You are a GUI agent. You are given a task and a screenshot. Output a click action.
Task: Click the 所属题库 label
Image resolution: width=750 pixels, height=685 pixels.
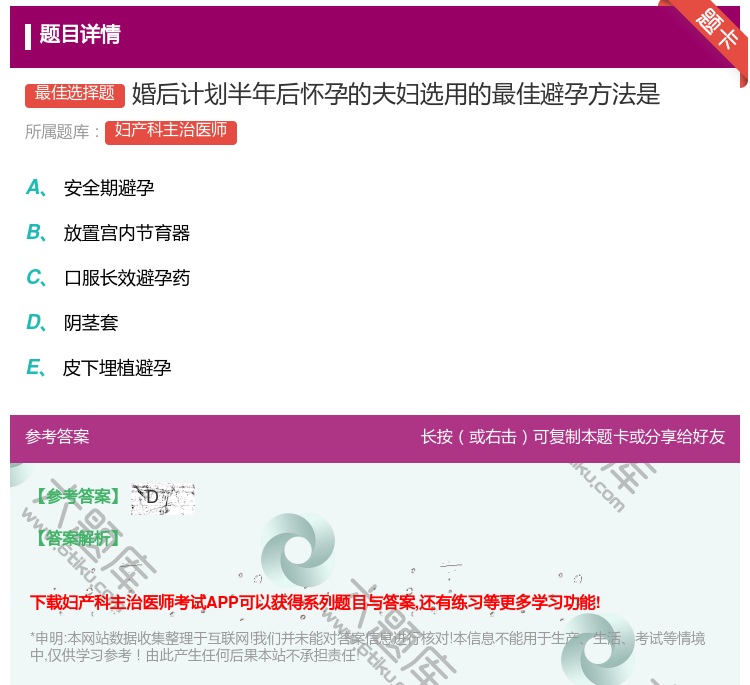[x=62, y=132]
